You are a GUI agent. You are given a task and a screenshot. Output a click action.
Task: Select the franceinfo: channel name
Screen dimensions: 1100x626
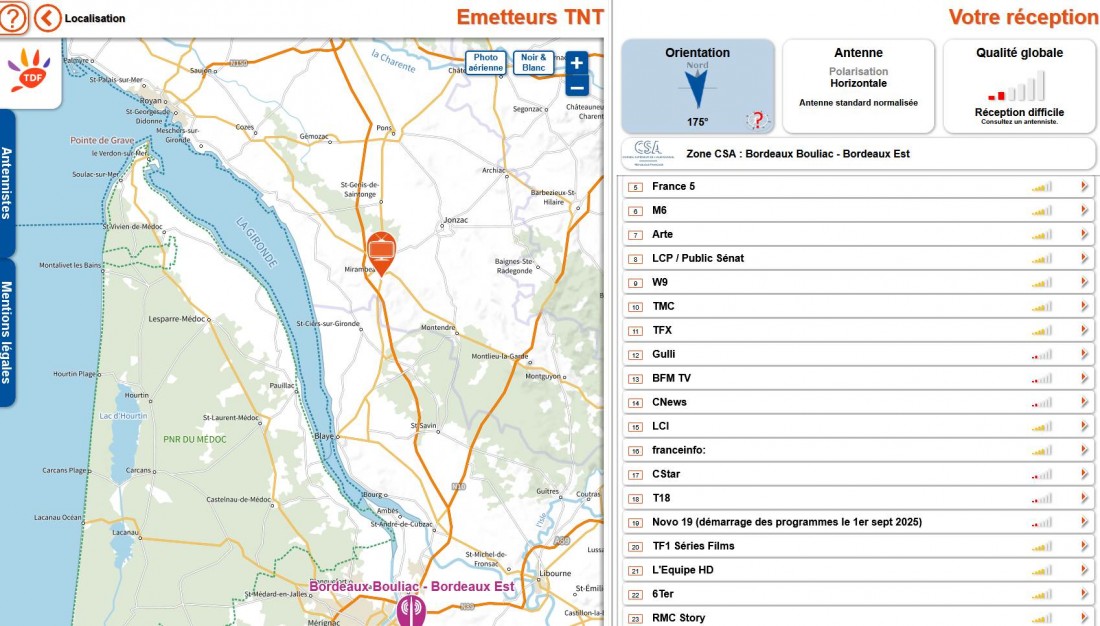click(678, 450)
